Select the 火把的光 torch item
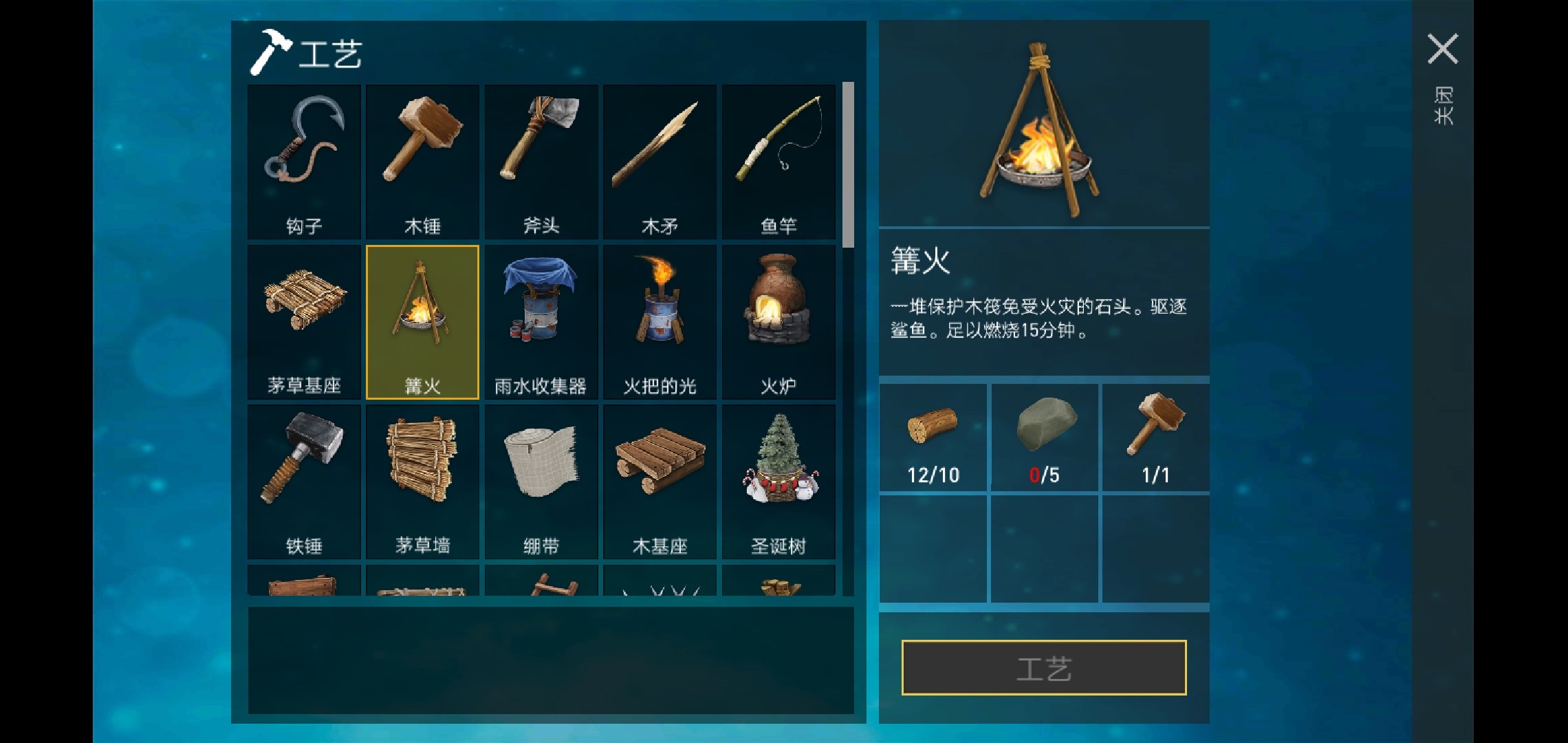1568x743 pixels. click(x=660, y=322)
